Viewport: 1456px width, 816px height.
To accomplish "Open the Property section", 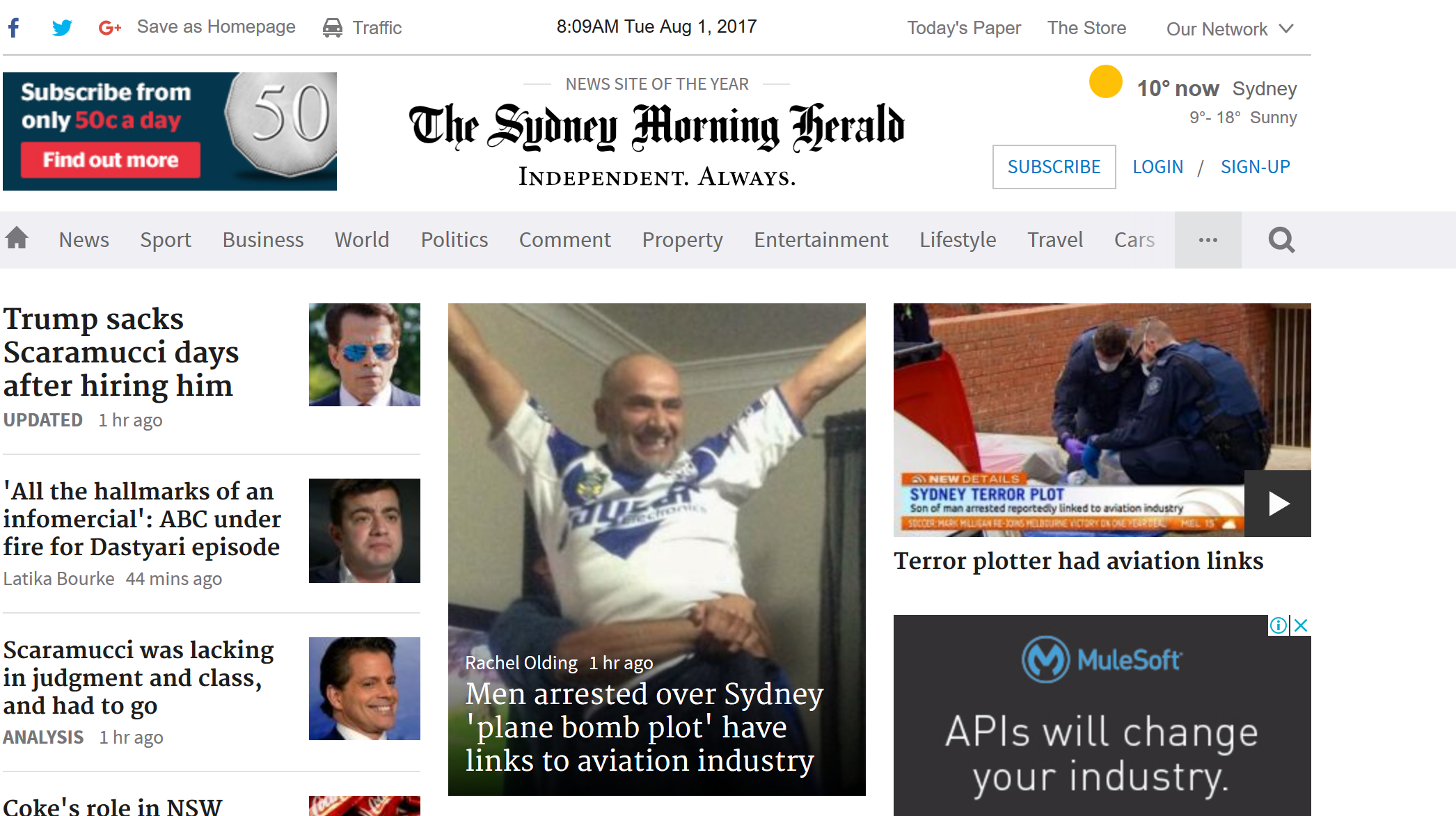I will (683, 240).
